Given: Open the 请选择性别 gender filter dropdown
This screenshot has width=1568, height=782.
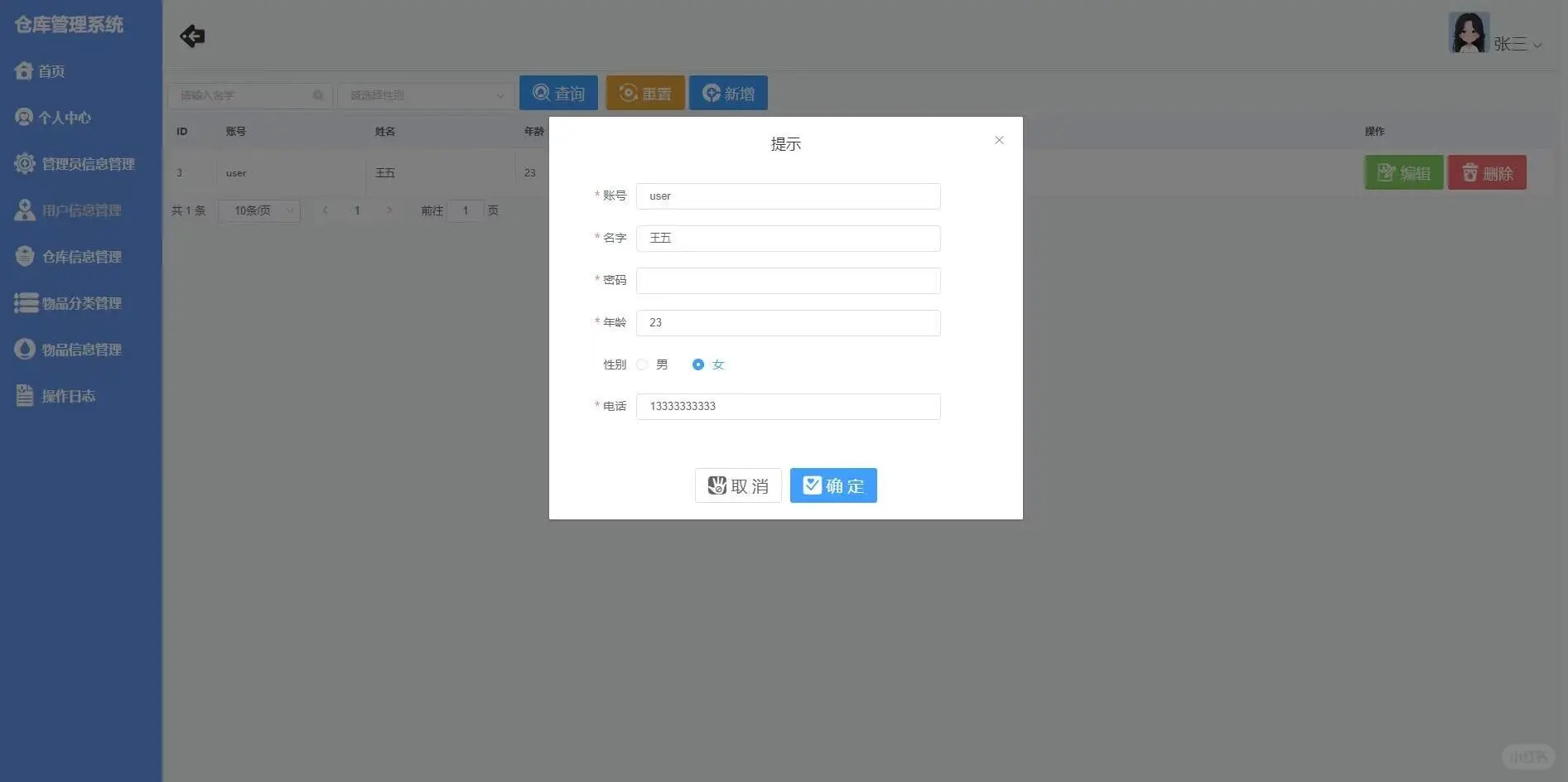Looking at the screenshot, I should point(426,94).
